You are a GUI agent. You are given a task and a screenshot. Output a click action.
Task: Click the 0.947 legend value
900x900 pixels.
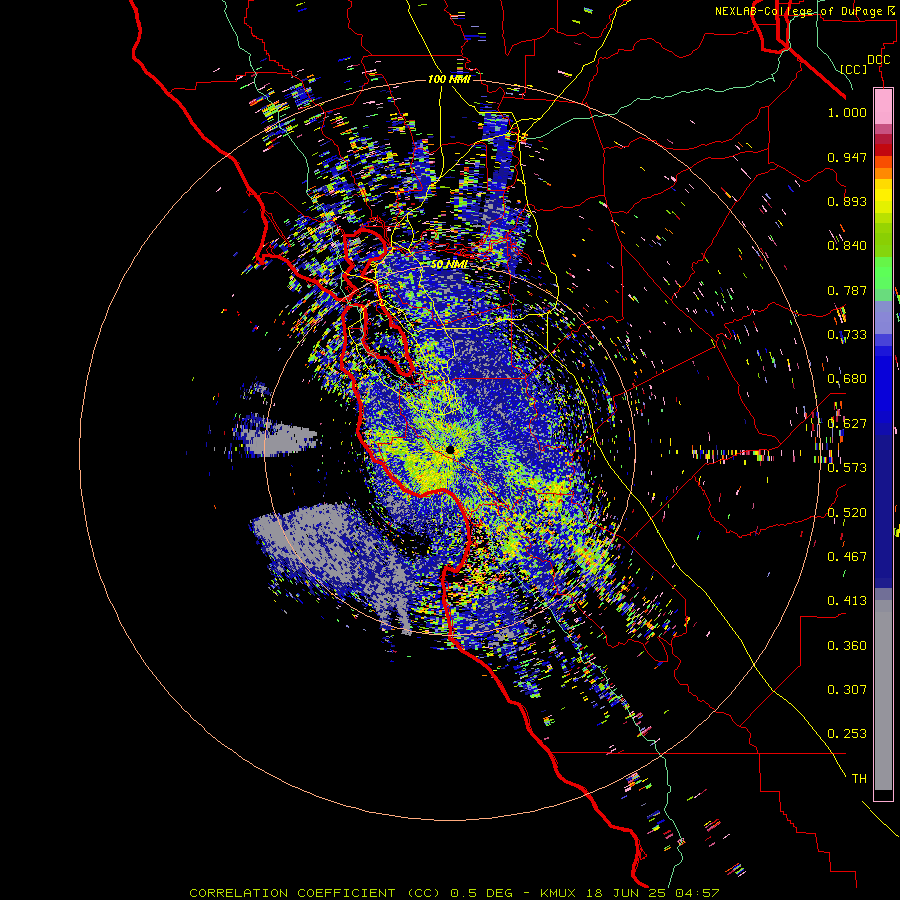click(847, 157)
